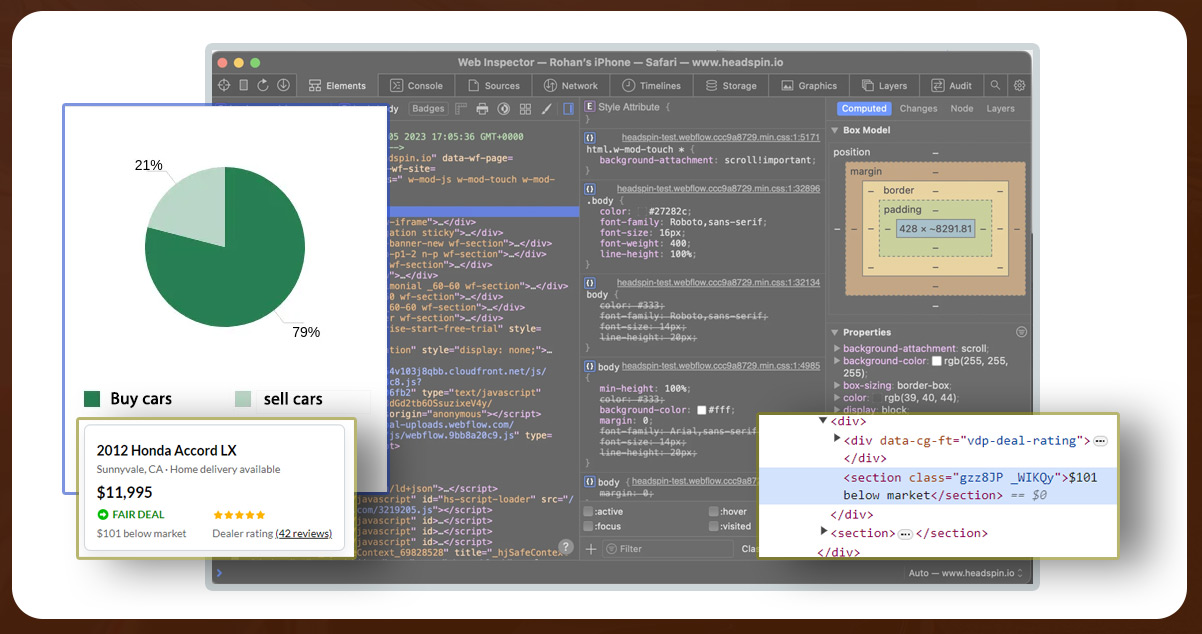The width and height of the screenshot is (1202, 634).
Task: Expand the collapsed section node arrow
Action: coord(824,532)
